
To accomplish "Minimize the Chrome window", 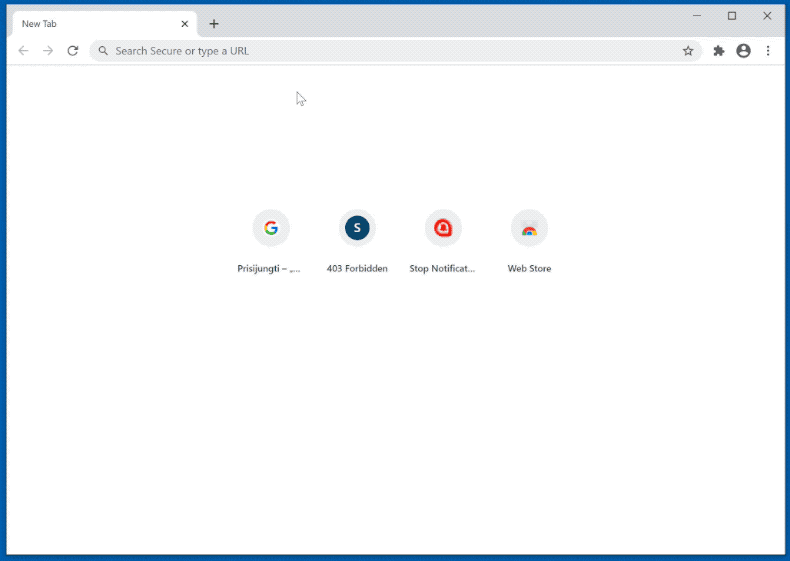I will click(x=697, y=16).
